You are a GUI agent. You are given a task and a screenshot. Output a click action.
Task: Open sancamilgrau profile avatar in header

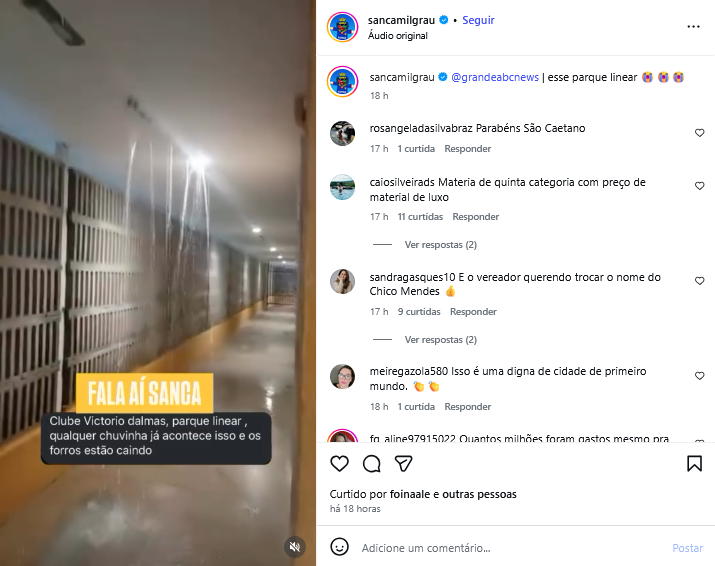(x=342, y=27)
